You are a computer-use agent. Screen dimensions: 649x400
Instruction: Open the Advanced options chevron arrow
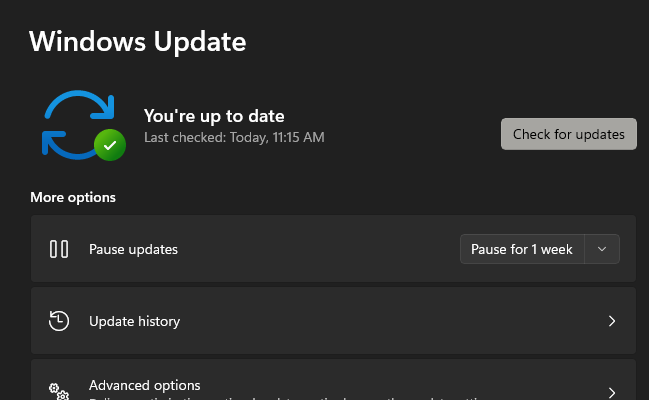click(x=612, y=391)
